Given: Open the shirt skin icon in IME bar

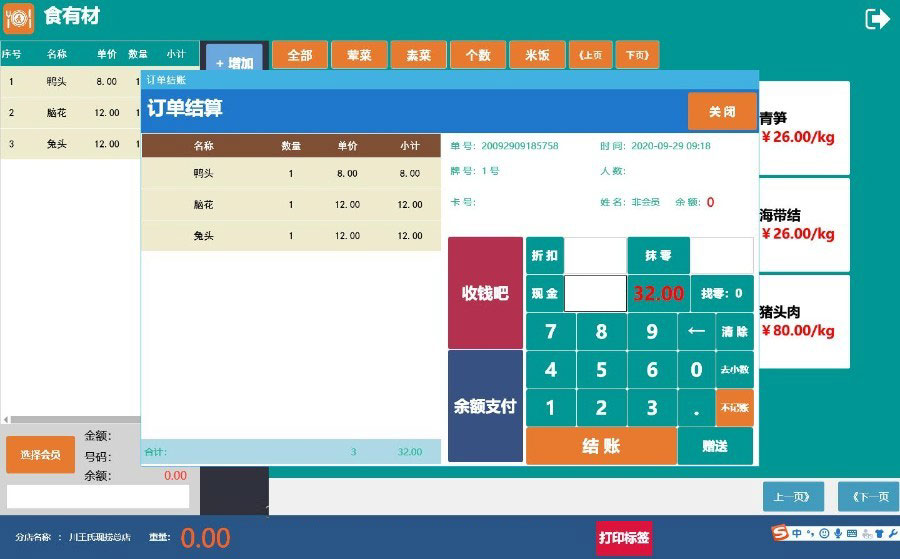Looking at the screenshot, I should coord(878,533).
